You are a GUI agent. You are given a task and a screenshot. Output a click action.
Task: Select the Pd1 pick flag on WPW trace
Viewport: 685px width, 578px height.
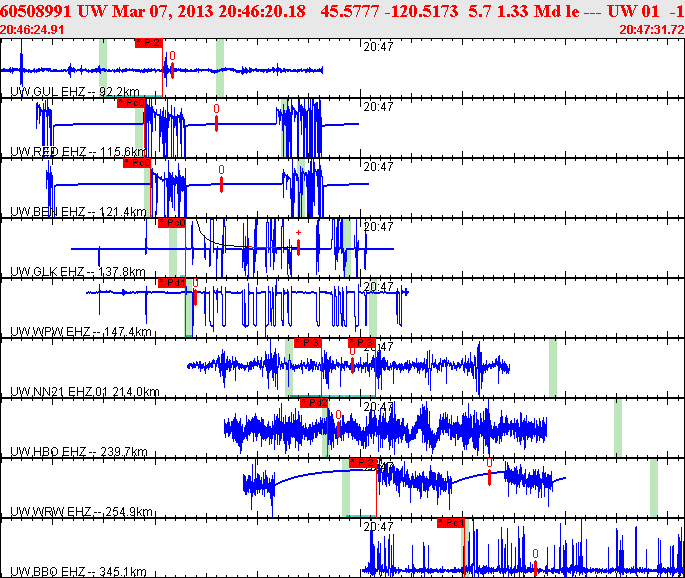pos(172,283)
